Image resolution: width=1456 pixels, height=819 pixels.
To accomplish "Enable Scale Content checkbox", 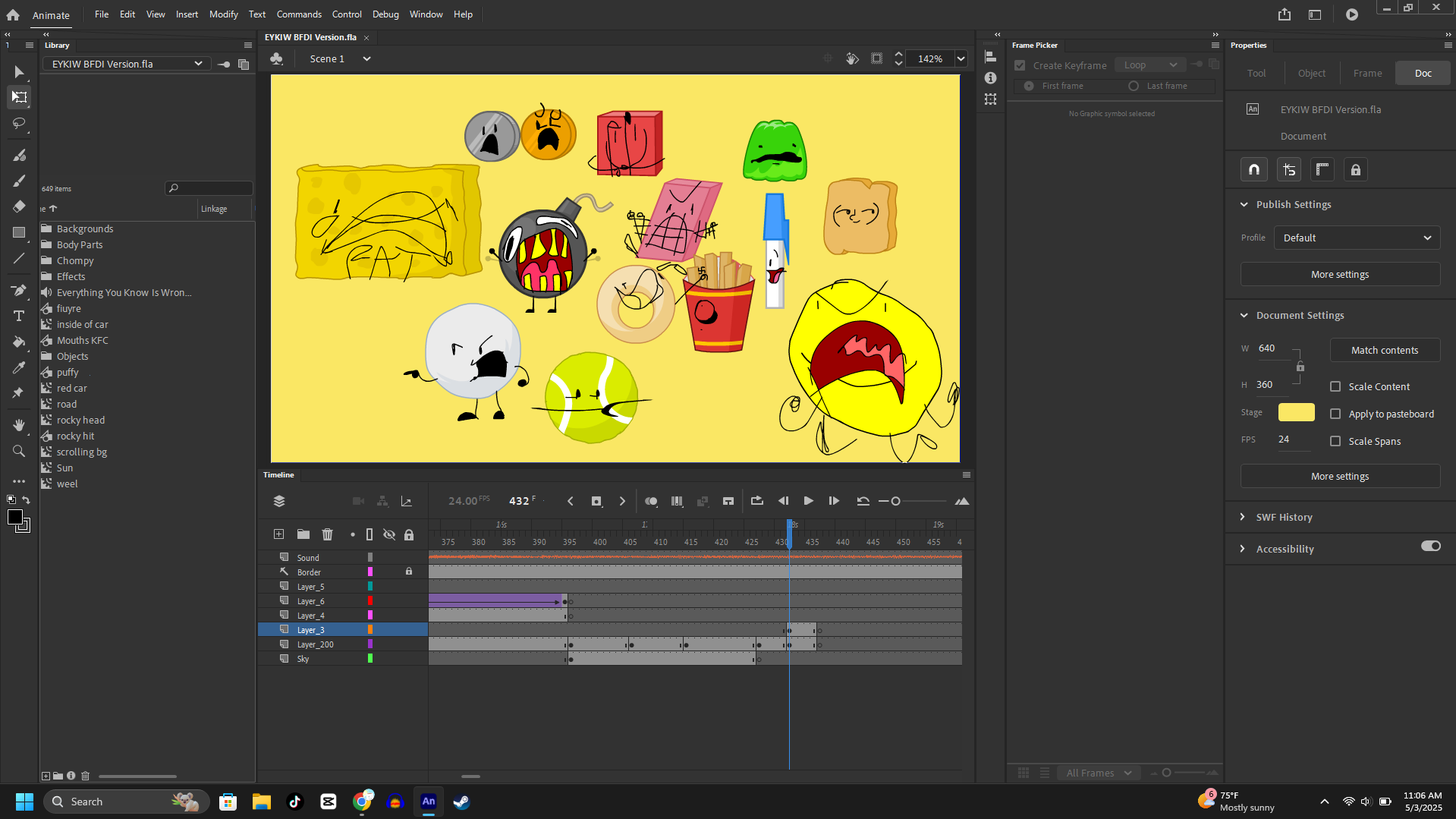I will coord(1335,386).
